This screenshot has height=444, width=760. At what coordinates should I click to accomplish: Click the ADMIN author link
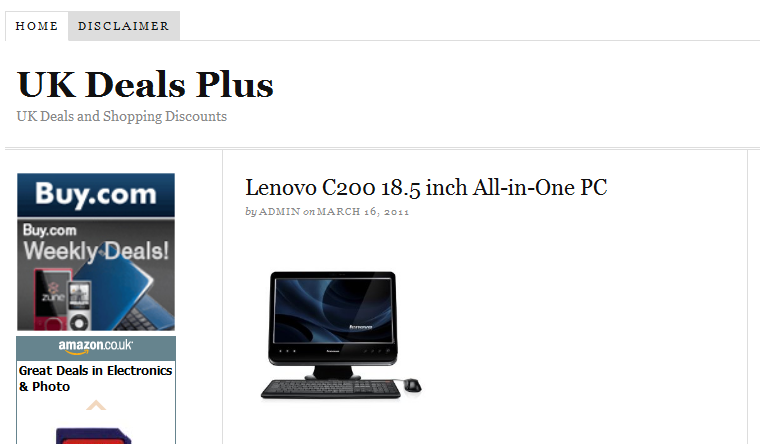click(280, 212)
